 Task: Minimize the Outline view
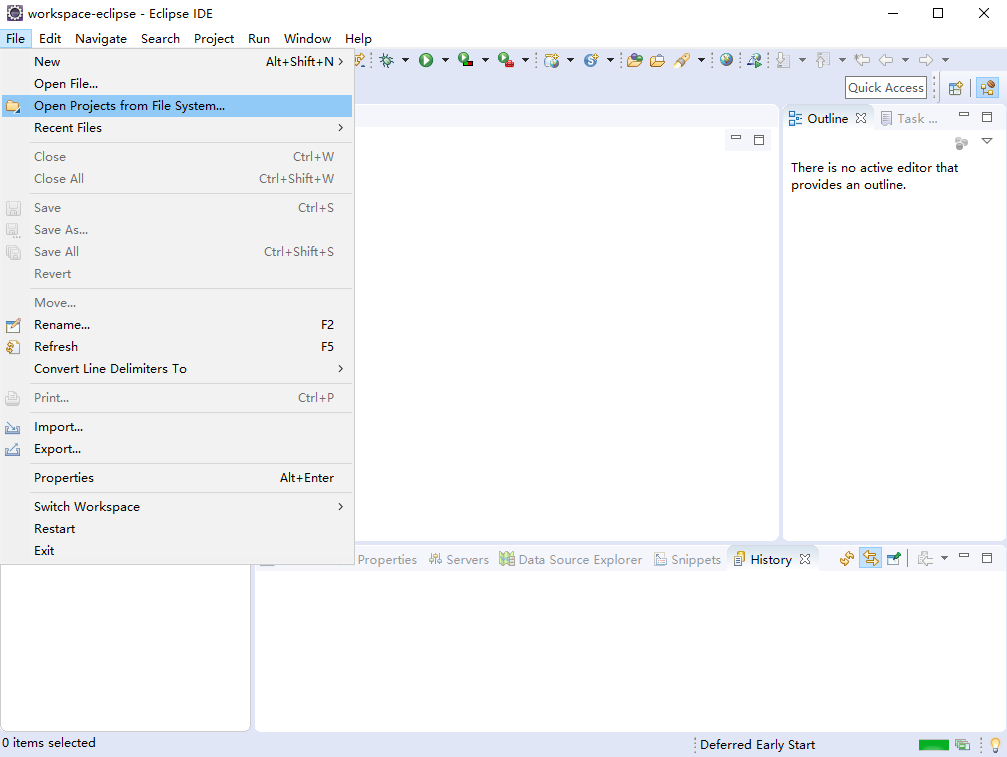pos(964,116)
